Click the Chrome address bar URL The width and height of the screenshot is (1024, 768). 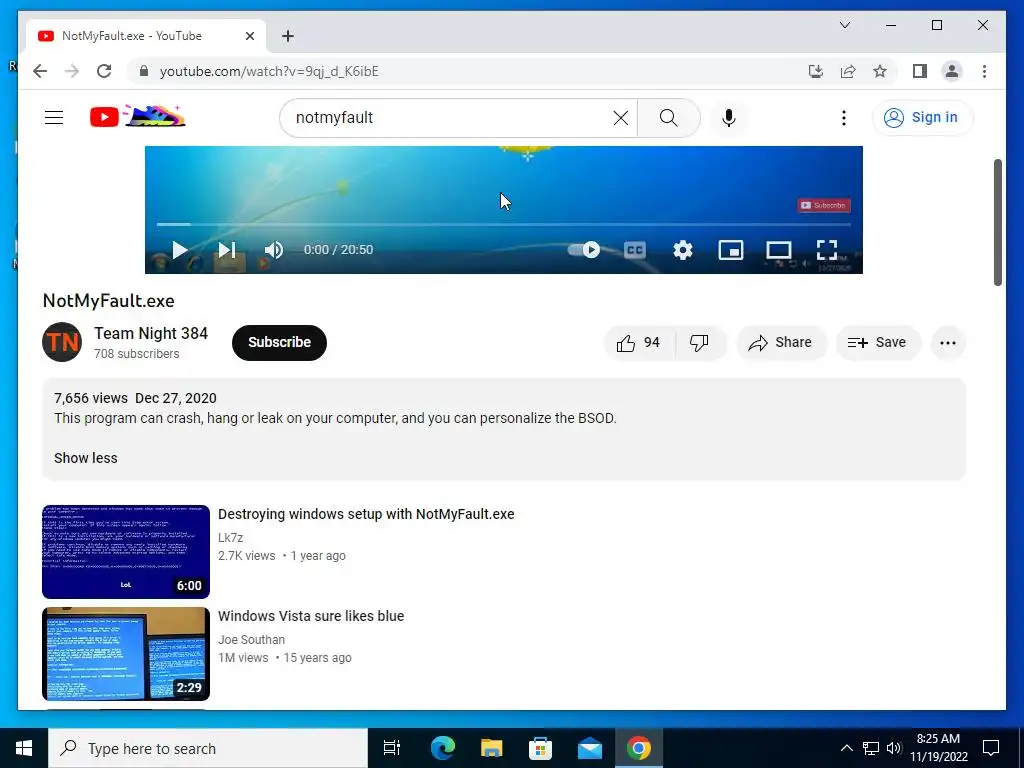[269, 71]
